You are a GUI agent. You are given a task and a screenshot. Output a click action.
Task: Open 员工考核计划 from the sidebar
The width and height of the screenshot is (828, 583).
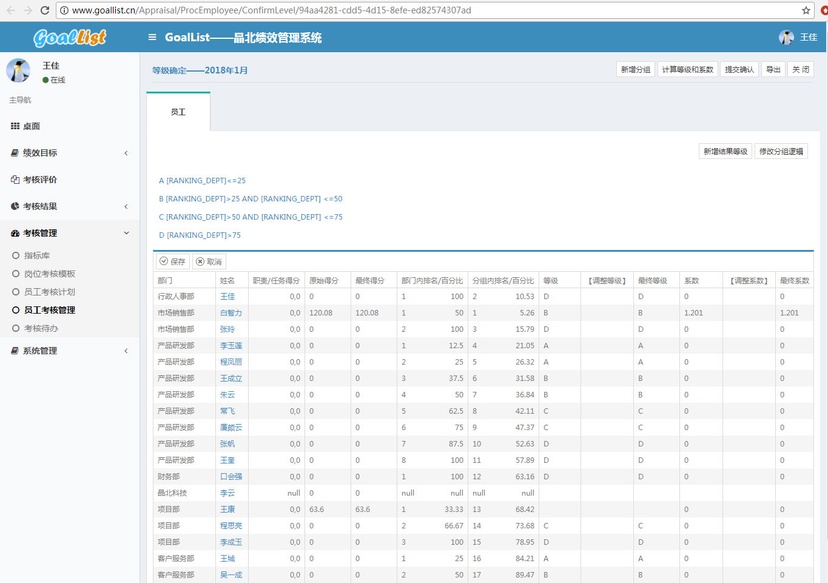point(49,292)
